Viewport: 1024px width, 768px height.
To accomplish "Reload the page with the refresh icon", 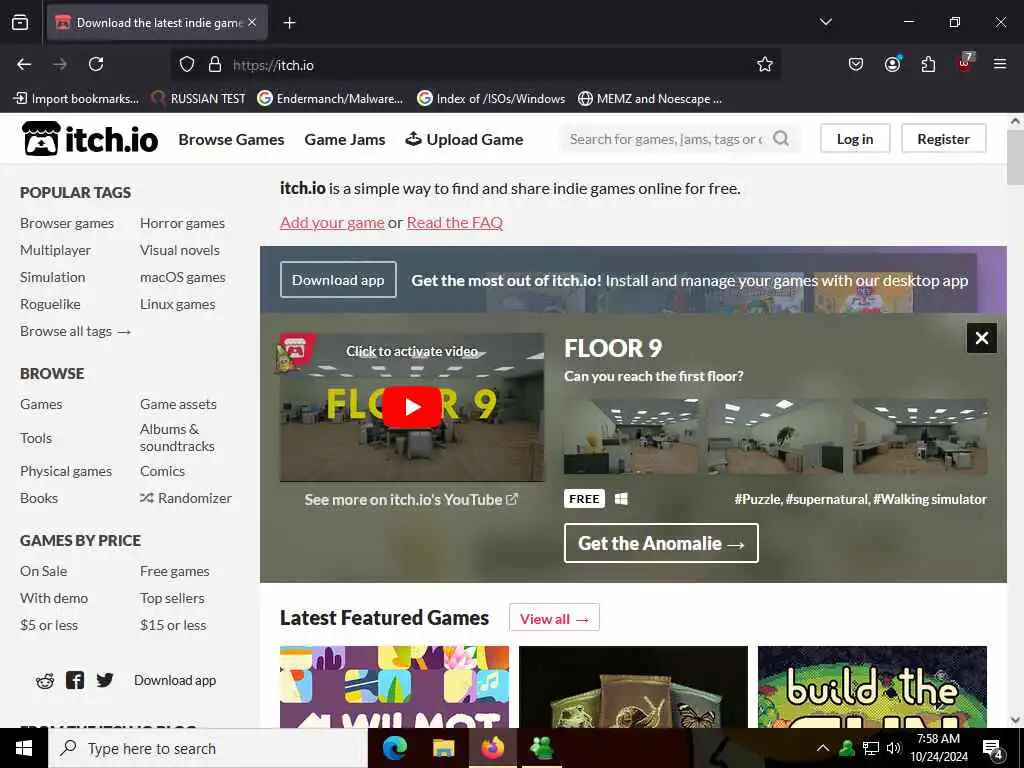I will click(x=96, y=64).
